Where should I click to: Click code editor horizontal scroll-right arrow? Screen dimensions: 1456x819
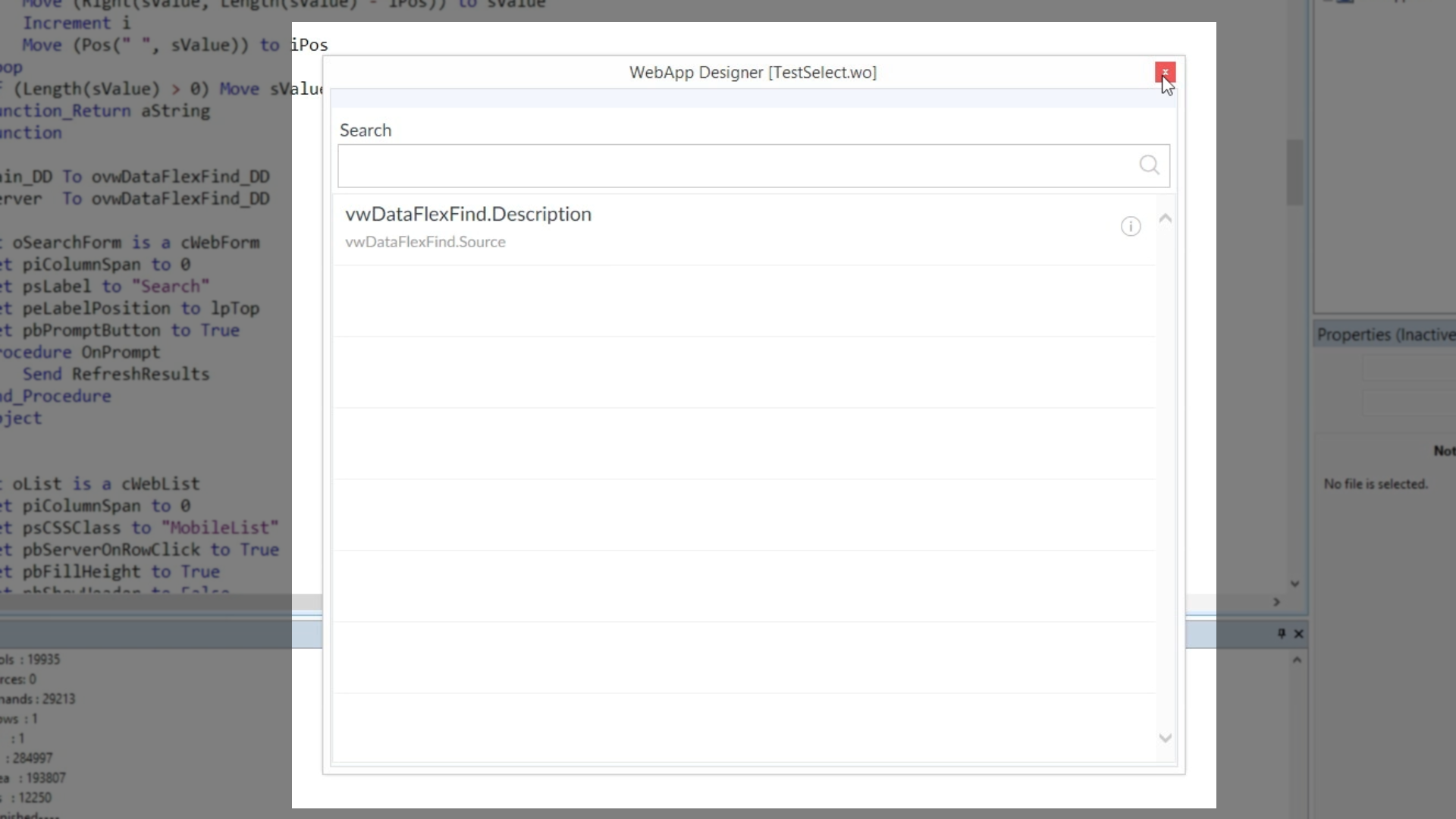(1276, 601)
